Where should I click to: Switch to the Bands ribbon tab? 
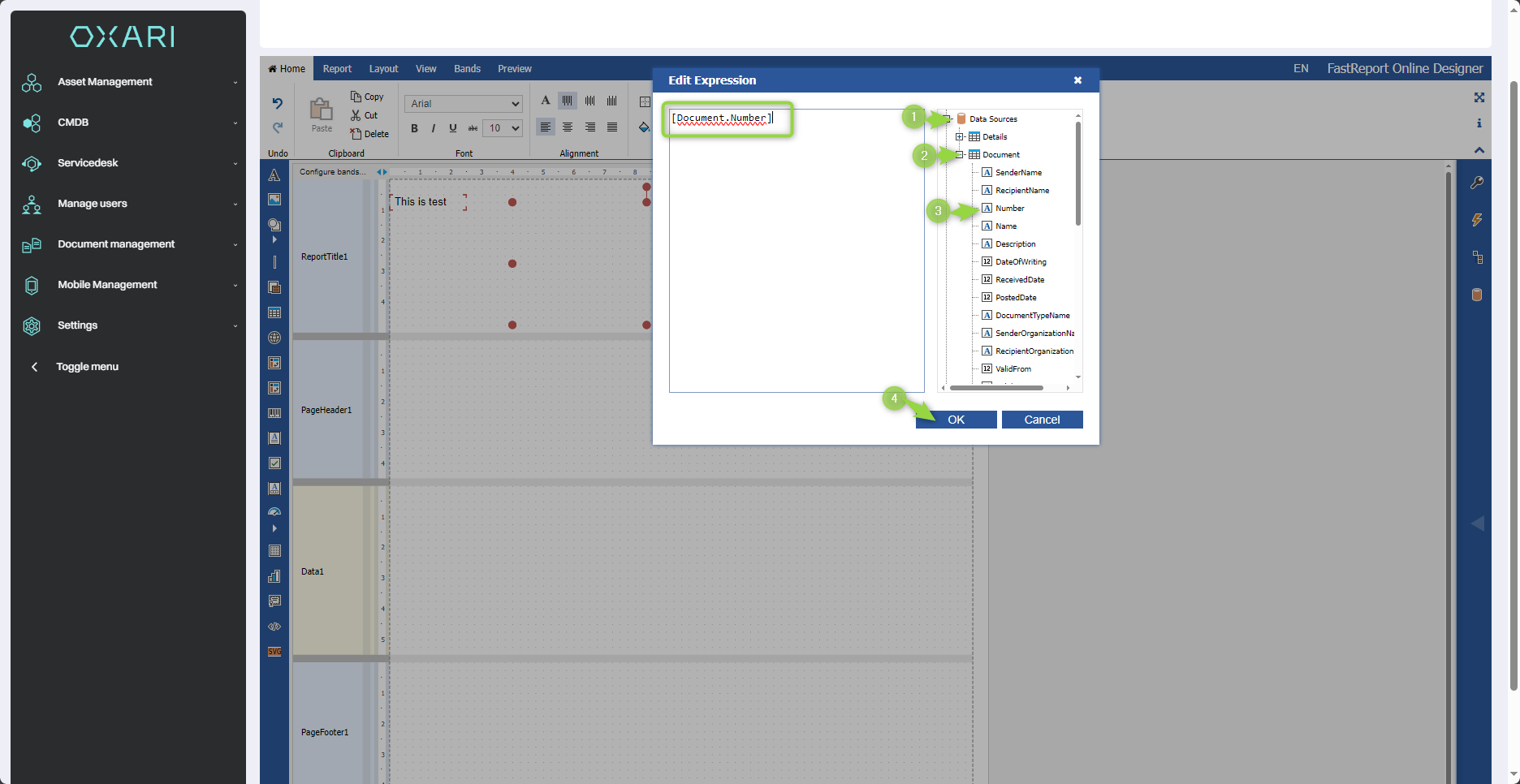(467, 69)
